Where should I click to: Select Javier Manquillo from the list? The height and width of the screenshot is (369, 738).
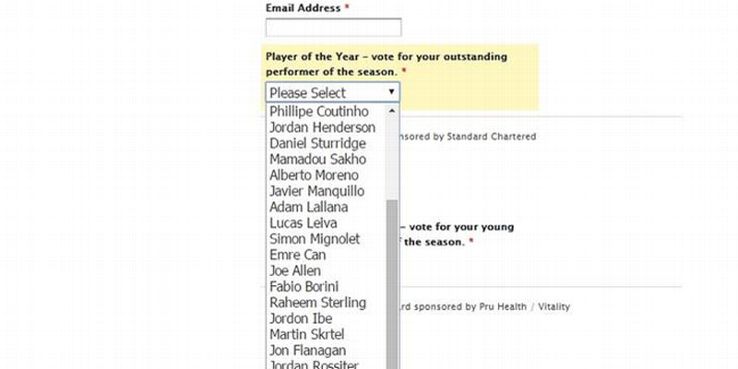(327, 191)
